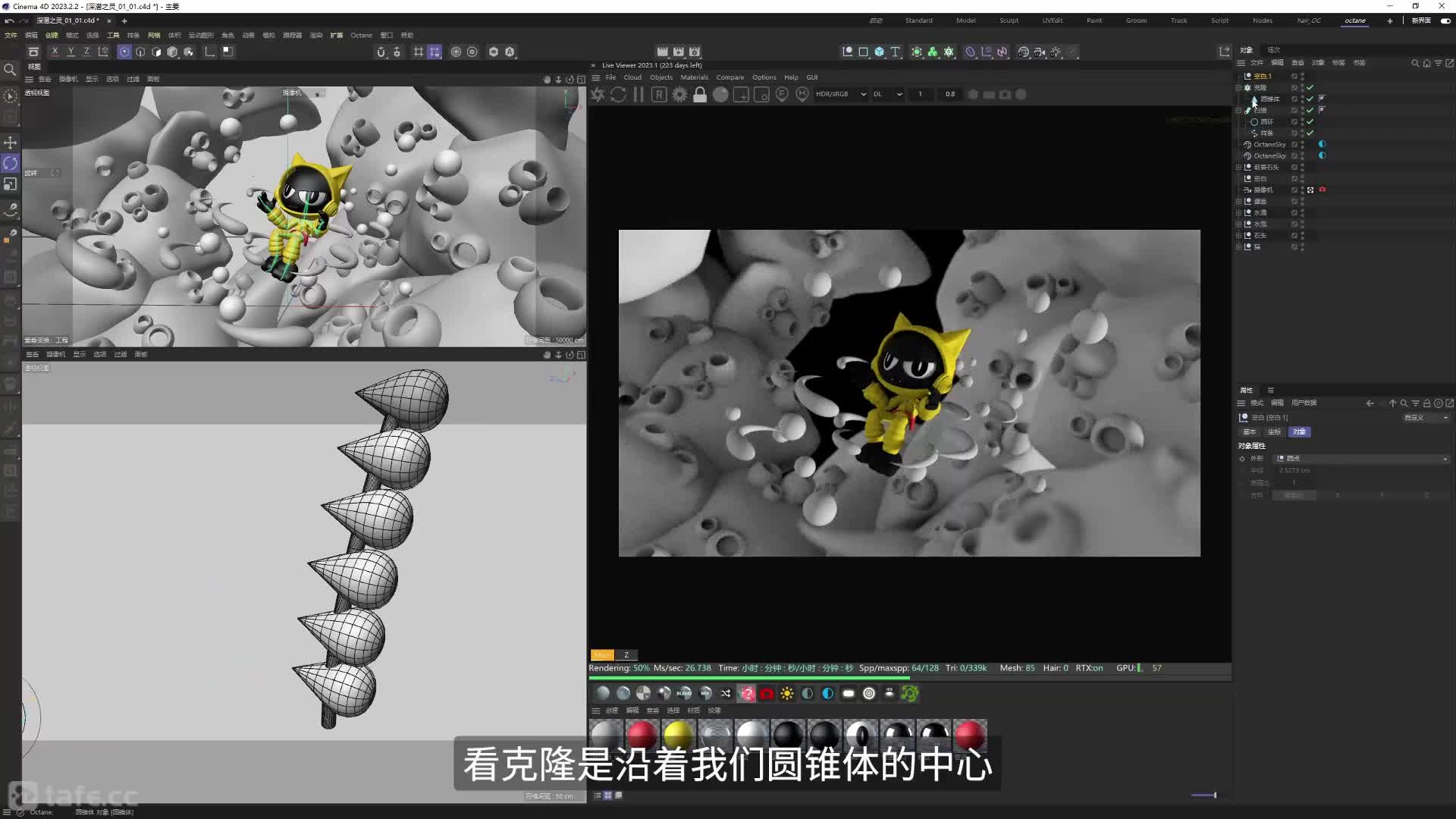Toggle visibility dots for 前景石头 object
This screenshot has height=819, width=1456.
click(1303, 167)
